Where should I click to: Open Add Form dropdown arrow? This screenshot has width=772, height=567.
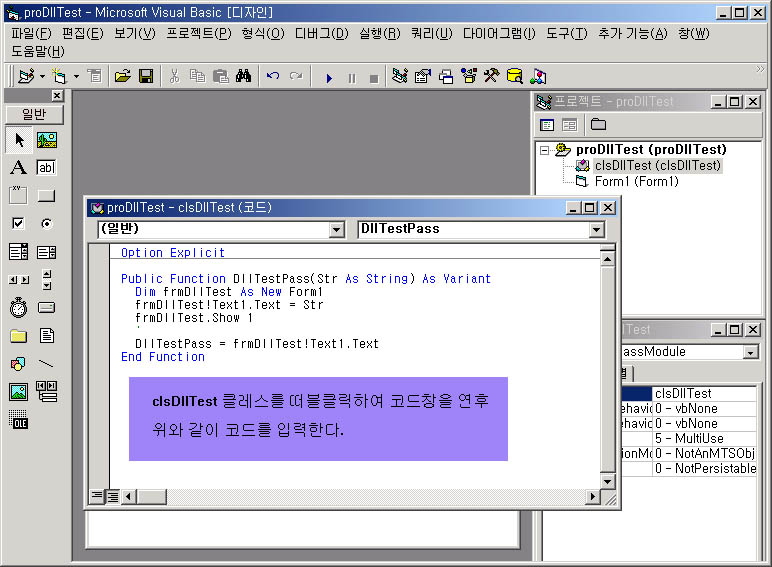pos(76,76)
